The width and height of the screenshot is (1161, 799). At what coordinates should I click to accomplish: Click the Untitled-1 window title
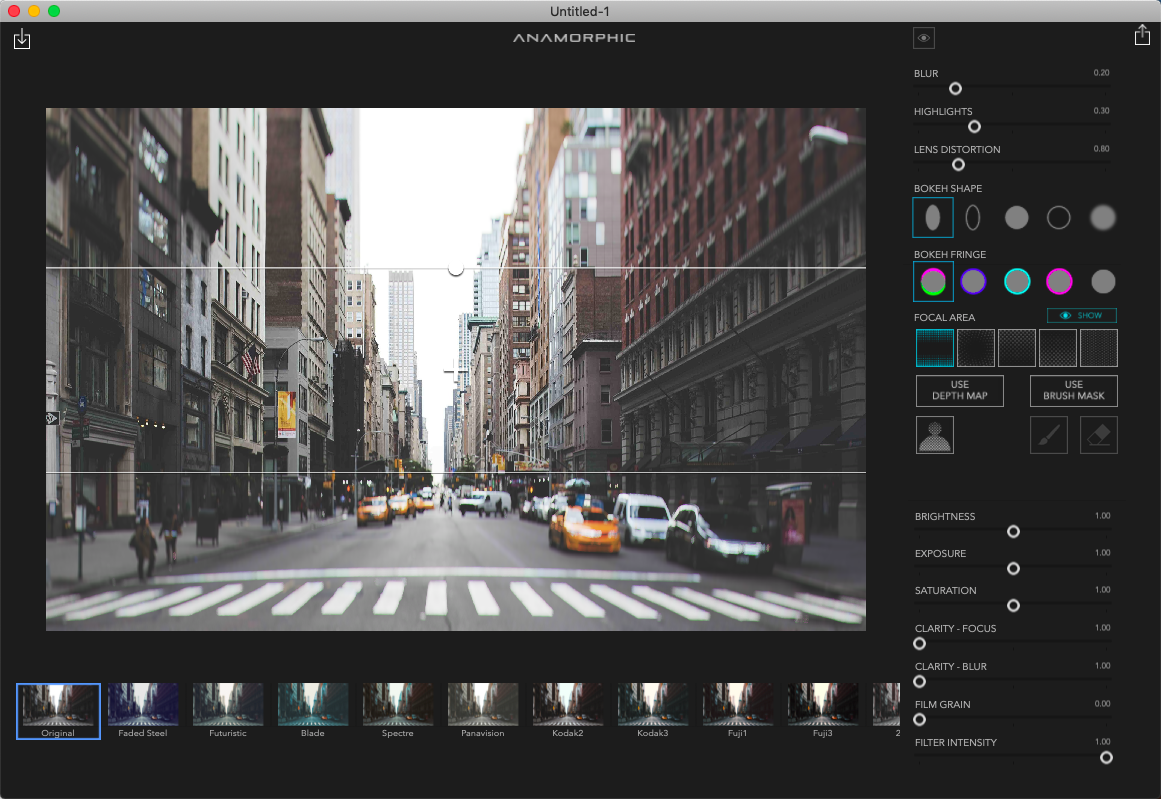click(x=579, y=11)
